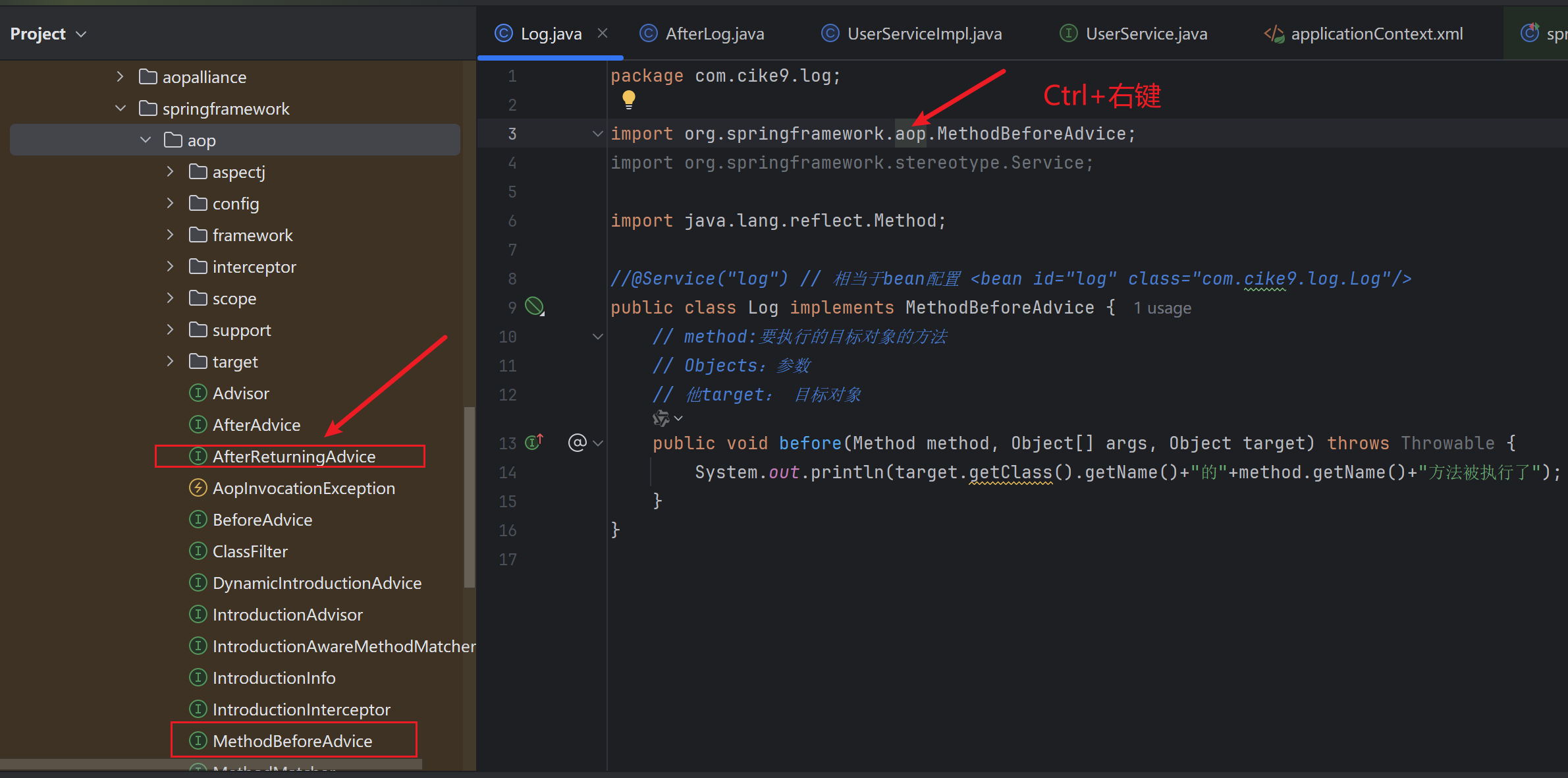Screen dimensions: 1568x778
Task: Click the Throwable exception type on line 13
Action: (x=1447, y=443)
